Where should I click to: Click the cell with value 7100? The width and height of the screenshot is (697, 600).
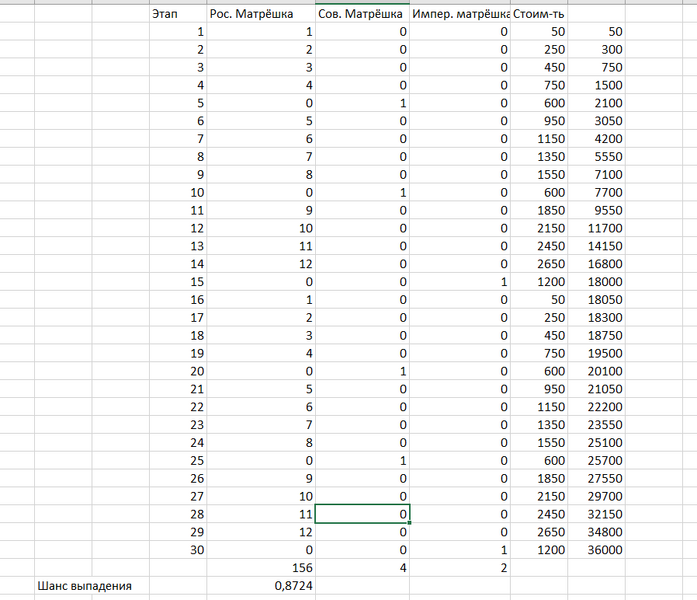pyautogui.click(x=596, y=175)
